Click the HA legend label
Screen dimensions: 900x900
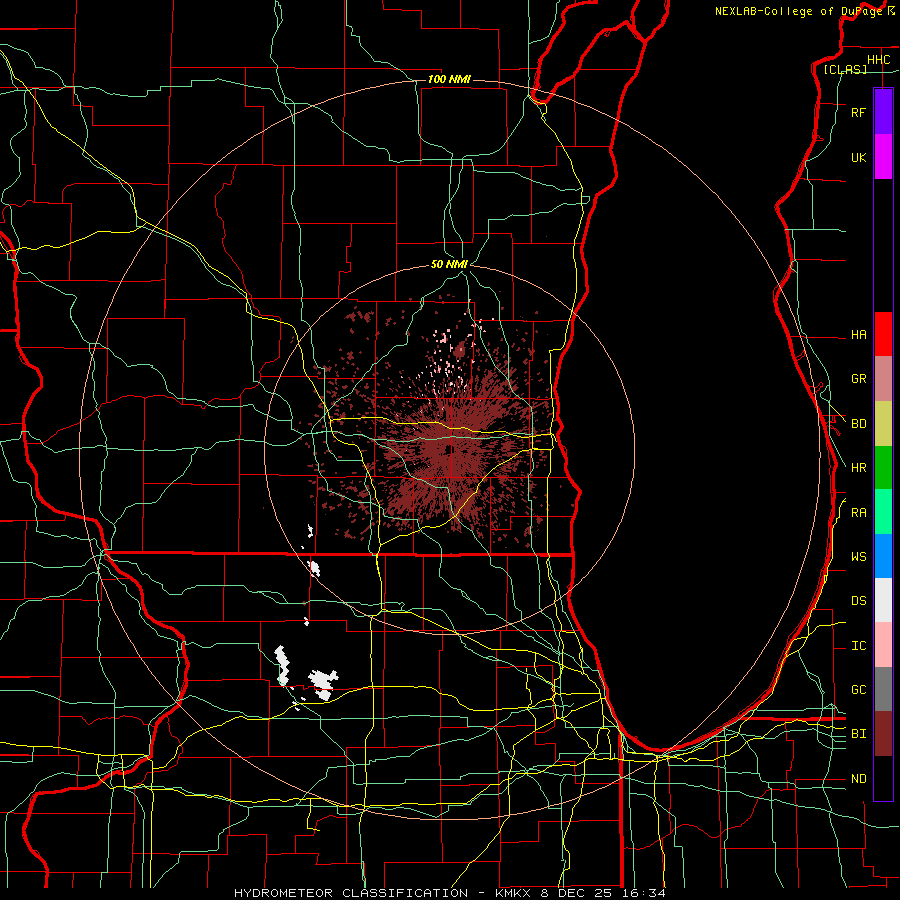858,335
